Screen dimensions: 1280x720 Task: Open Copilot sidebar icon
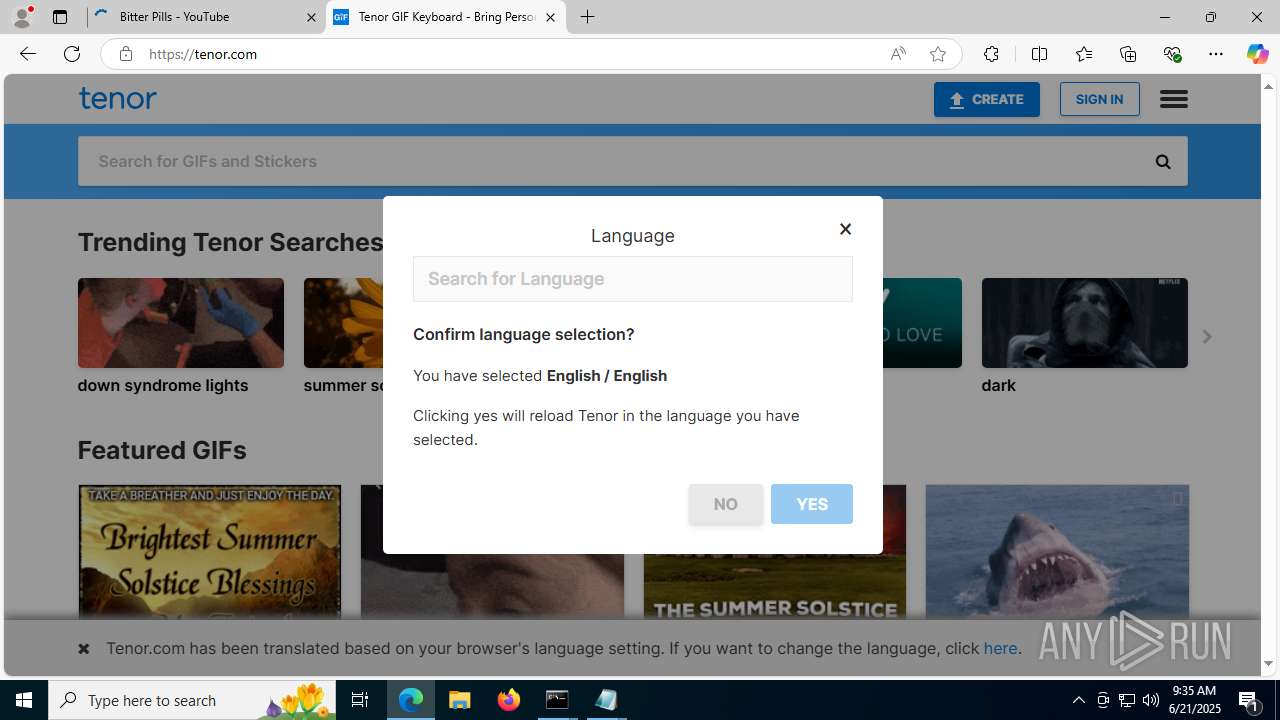tap(1257, 54)
